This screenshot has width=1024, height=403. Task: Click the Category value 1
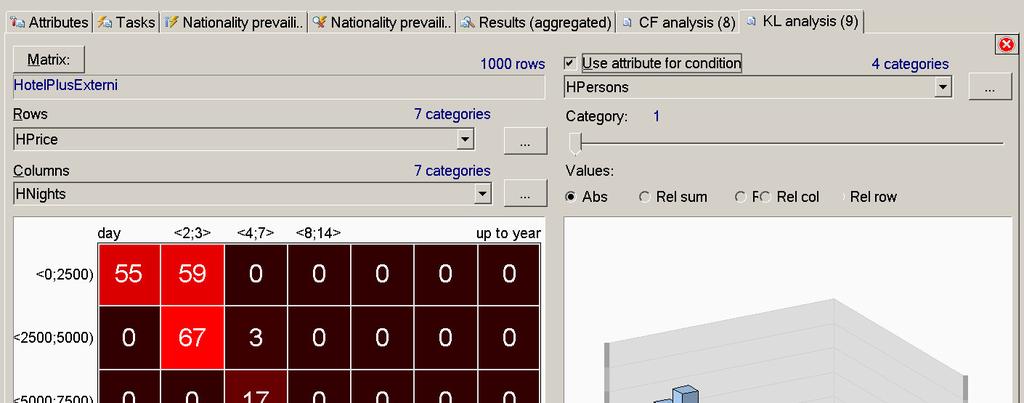coord(656,117)
